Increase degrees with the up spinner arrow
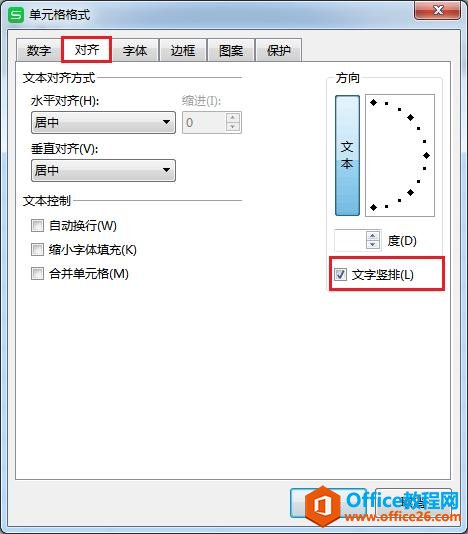 tap(373, 236)
